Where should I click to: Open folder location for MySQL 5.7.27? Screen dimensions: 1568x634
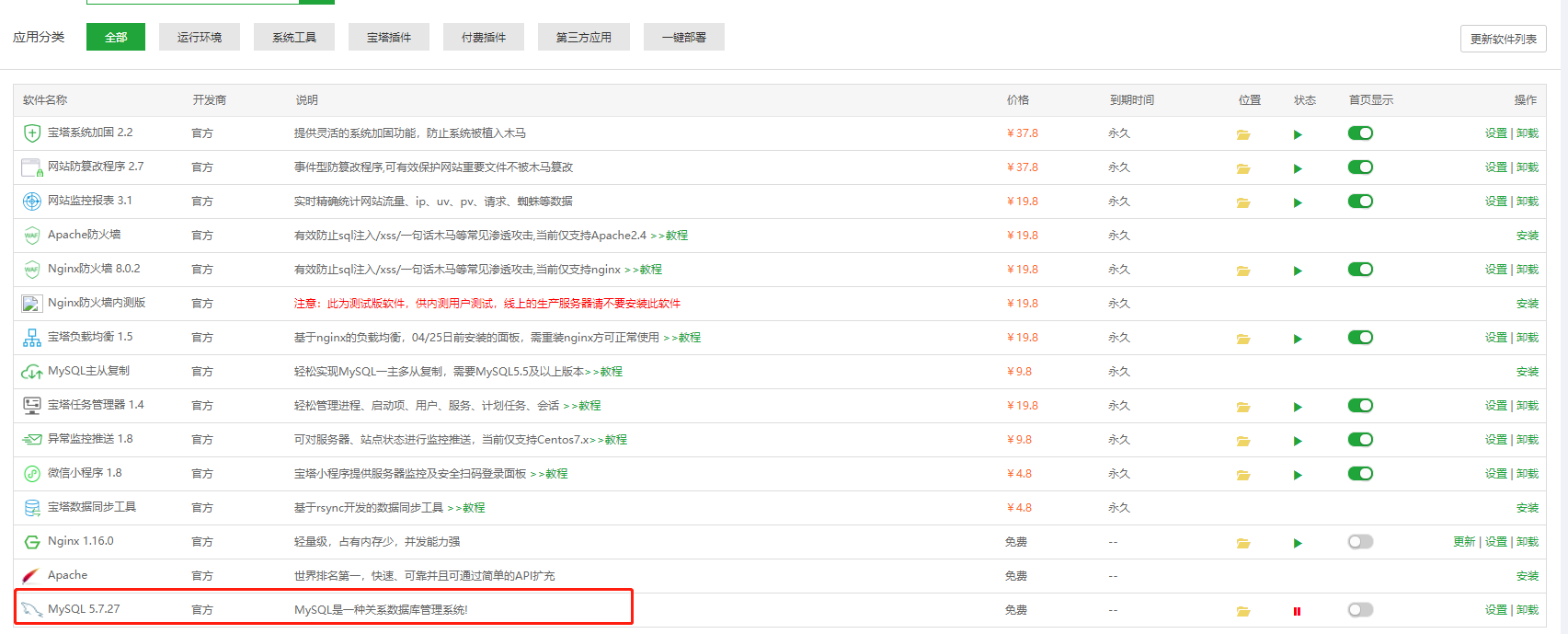pos(1243,611)
